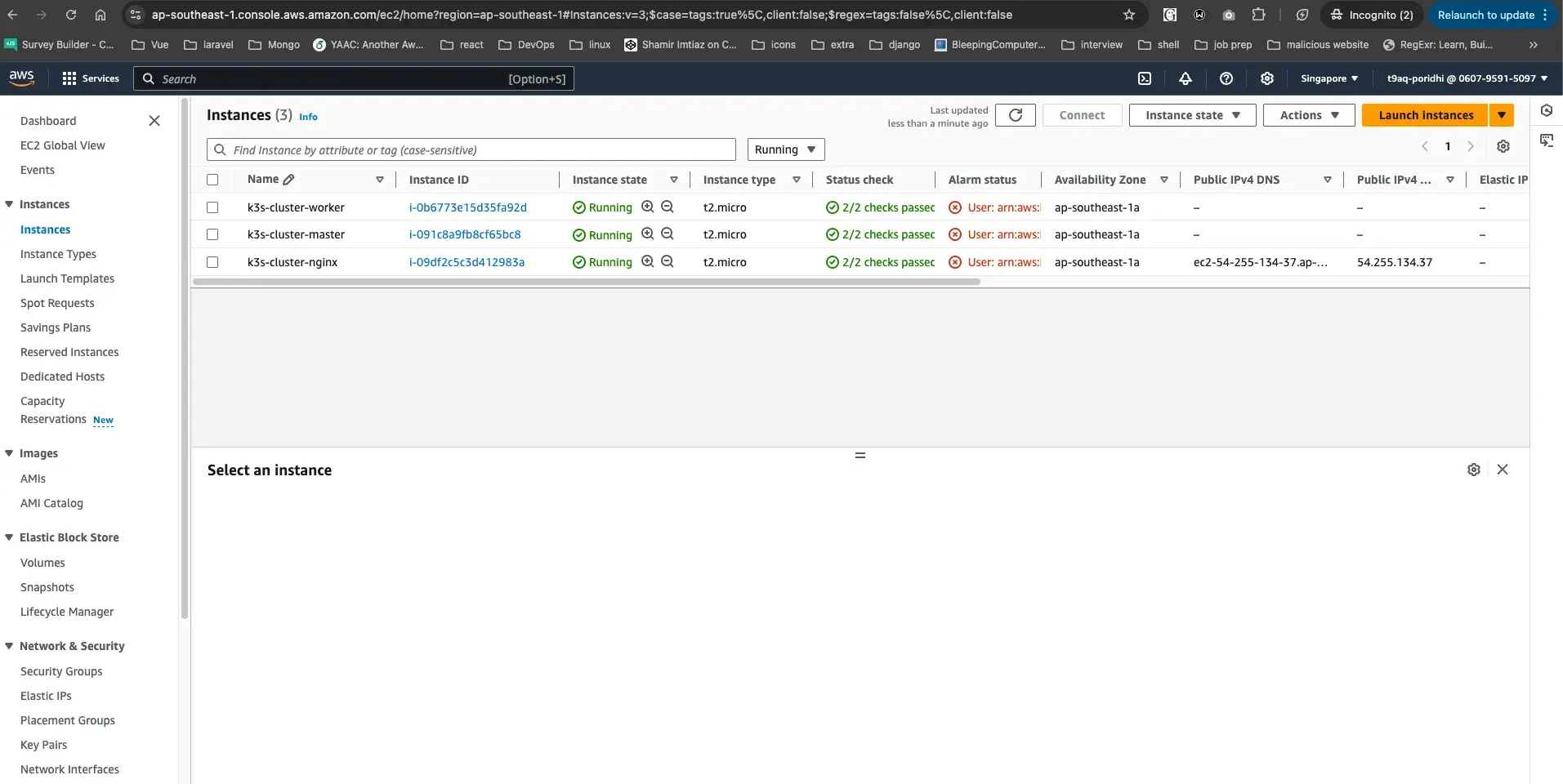The width and height of the screenshot is (1563, 784).
Task: Open the CloudShell terminal icon
Action: pos(1143,78)
